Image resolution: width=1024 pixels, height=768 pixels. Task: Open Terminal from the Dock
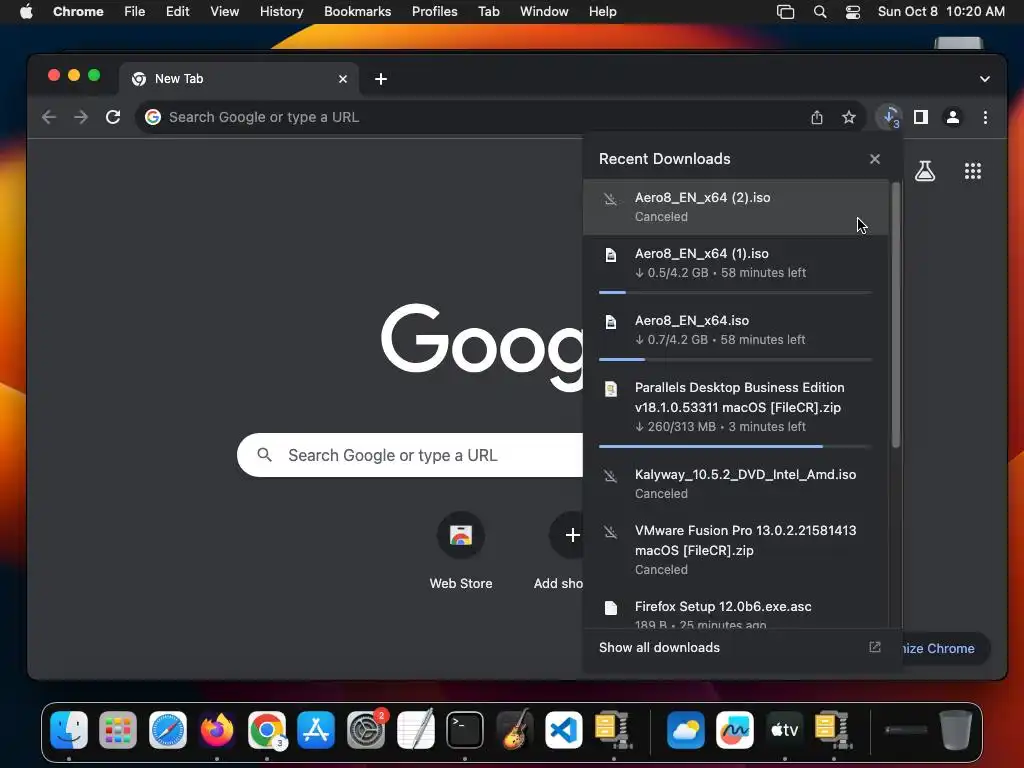coord(464,729)
